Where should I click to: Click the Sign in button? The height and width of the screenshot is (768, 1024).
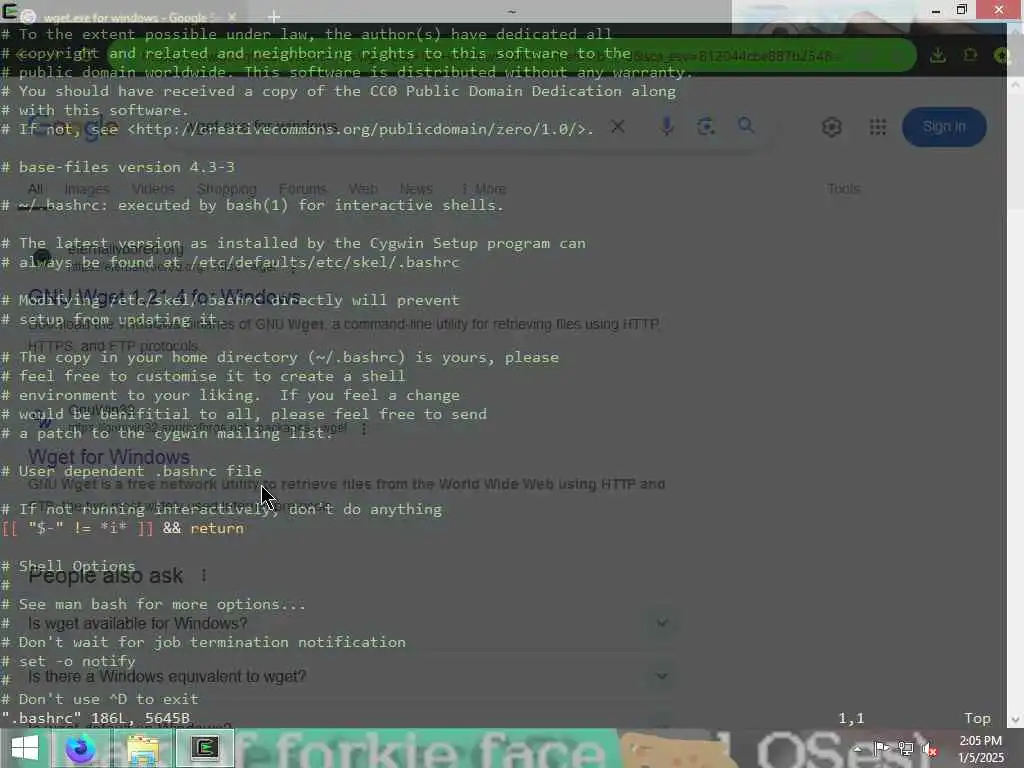point(944,127)
